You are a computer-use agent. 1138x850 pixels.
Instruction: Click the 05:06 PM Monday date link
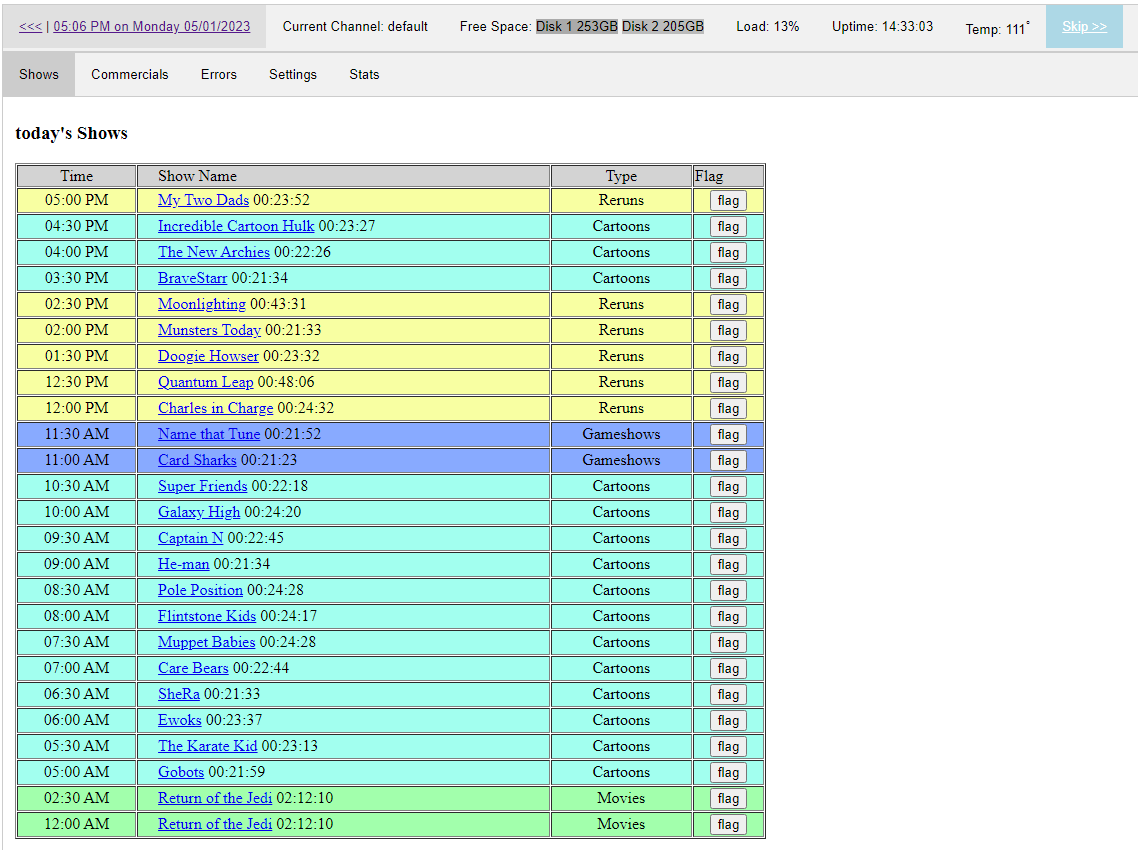(x=151, y=27)
